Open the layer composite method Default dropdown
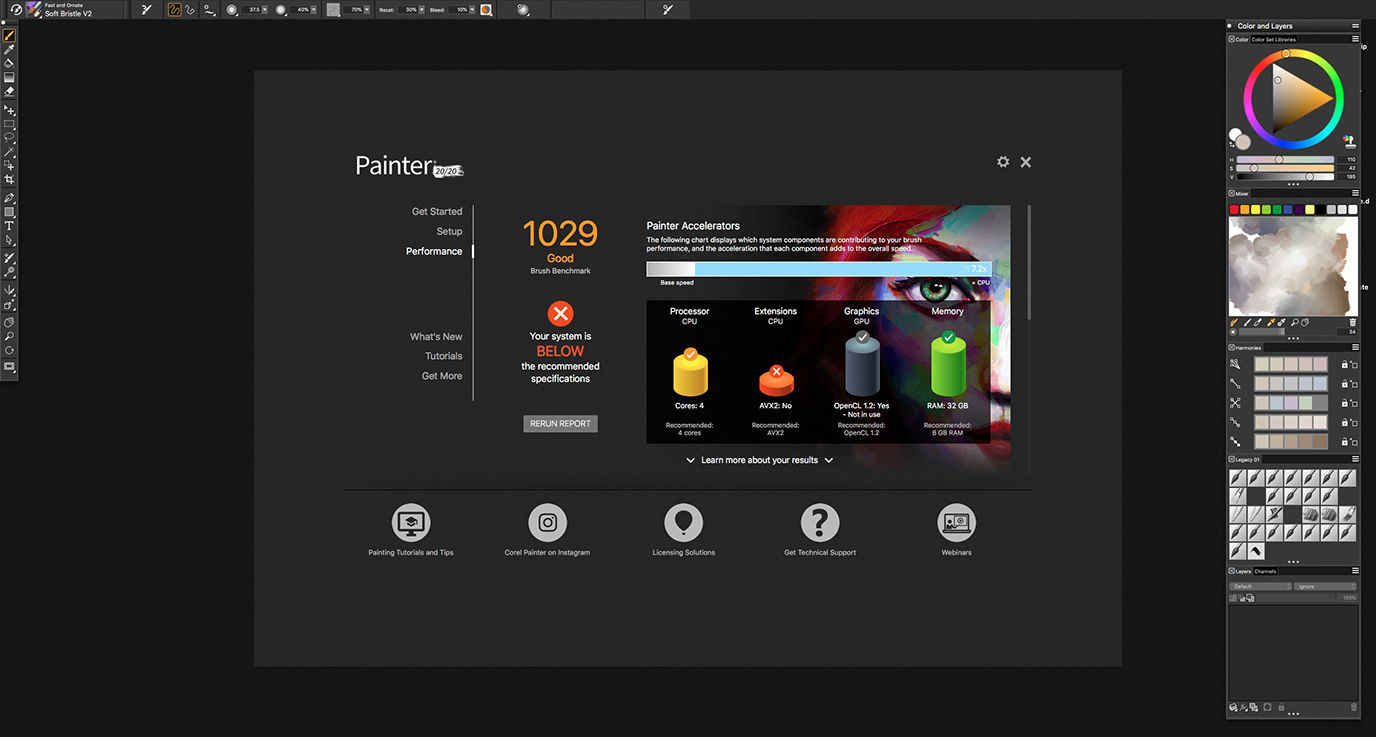The image size is (1376, 737). (1260, 586)
